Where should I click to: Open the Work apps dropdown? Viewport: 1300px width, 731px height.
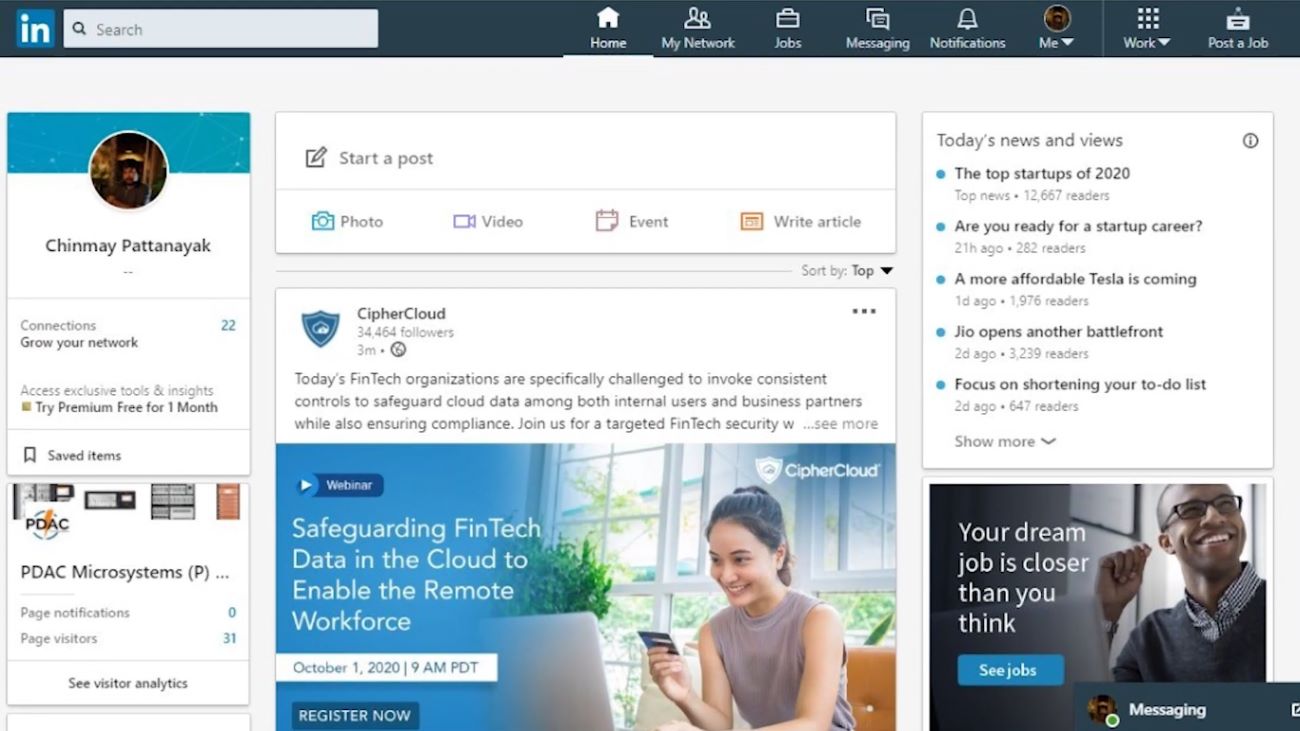pyautogui.click(x=1147, y=28)
